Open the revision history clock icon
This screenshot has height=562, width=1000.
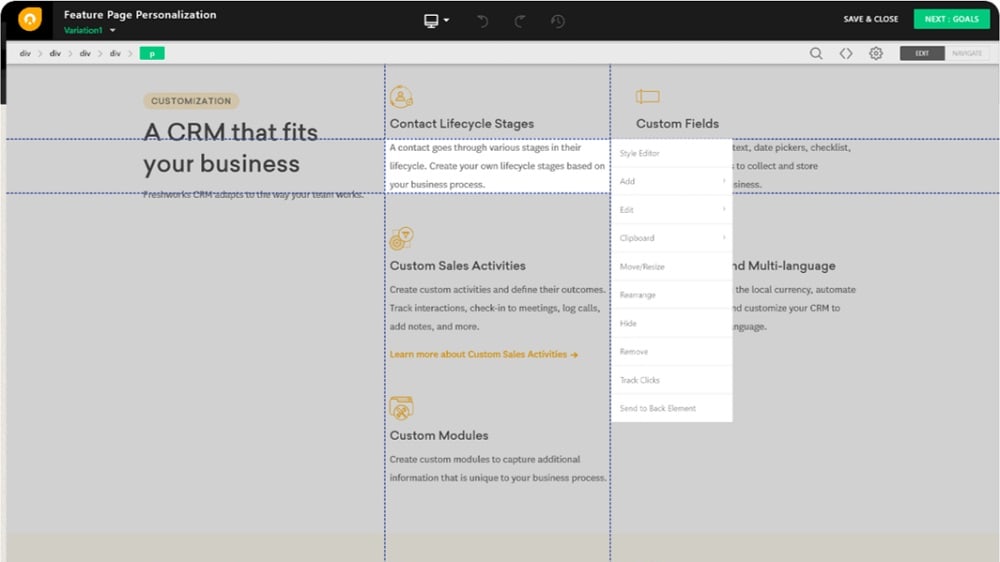[557, 22]
